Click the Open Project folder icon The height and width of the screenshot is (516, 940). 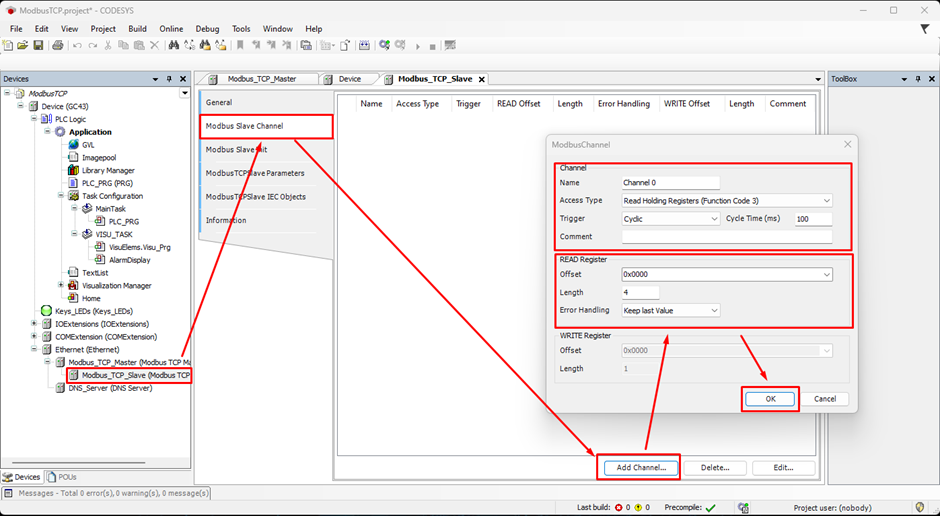pos(23,46)
